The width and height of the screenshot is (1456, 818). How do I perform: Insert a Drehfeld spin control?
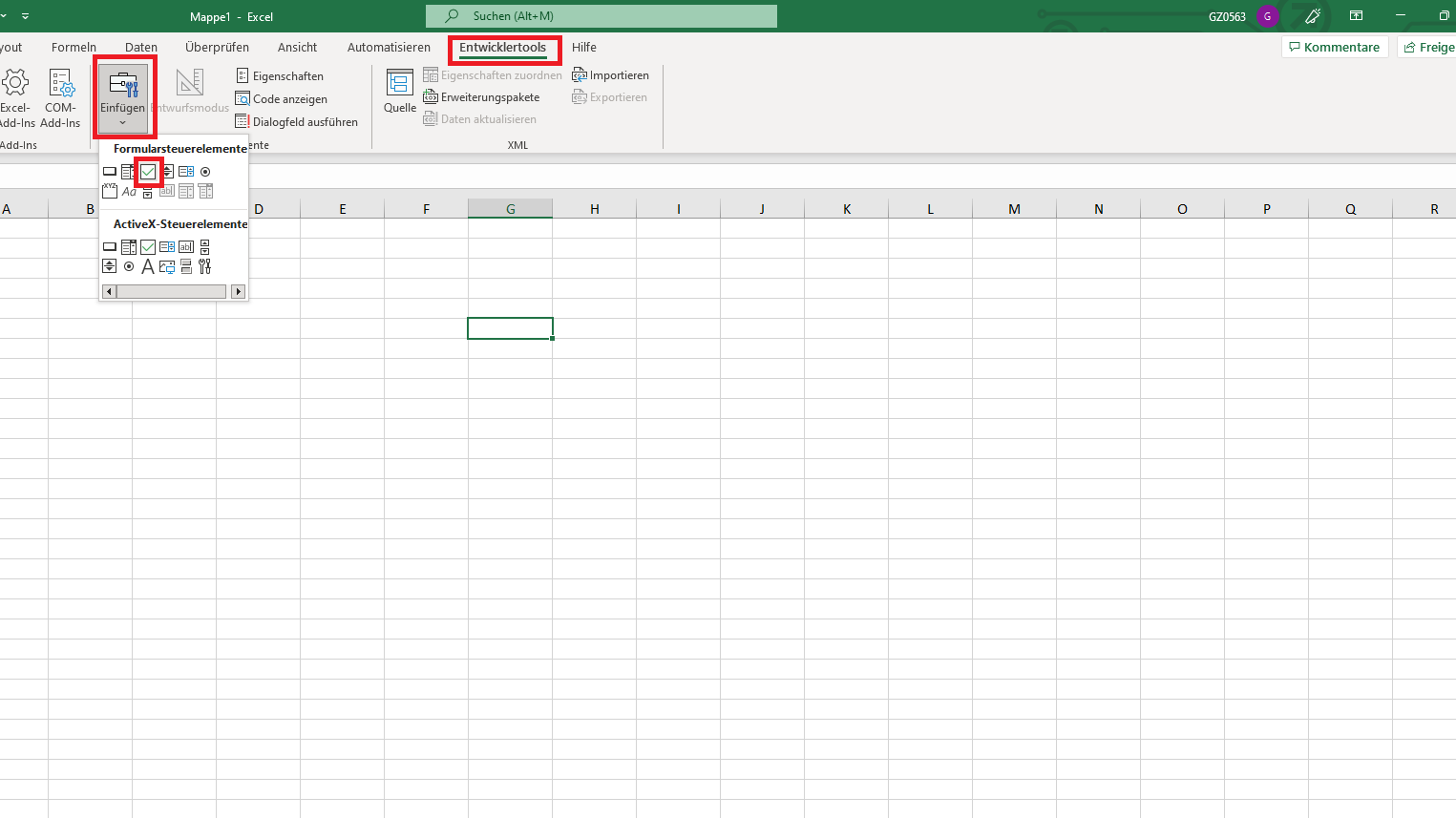[168, 172]
